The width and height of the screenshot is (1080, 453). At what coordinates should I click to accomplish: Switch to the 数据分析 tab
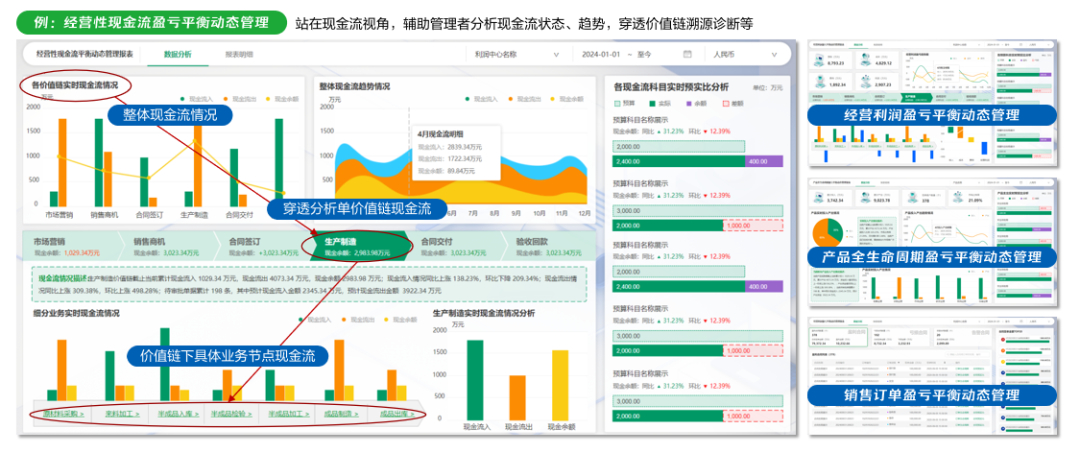point(178,54)
